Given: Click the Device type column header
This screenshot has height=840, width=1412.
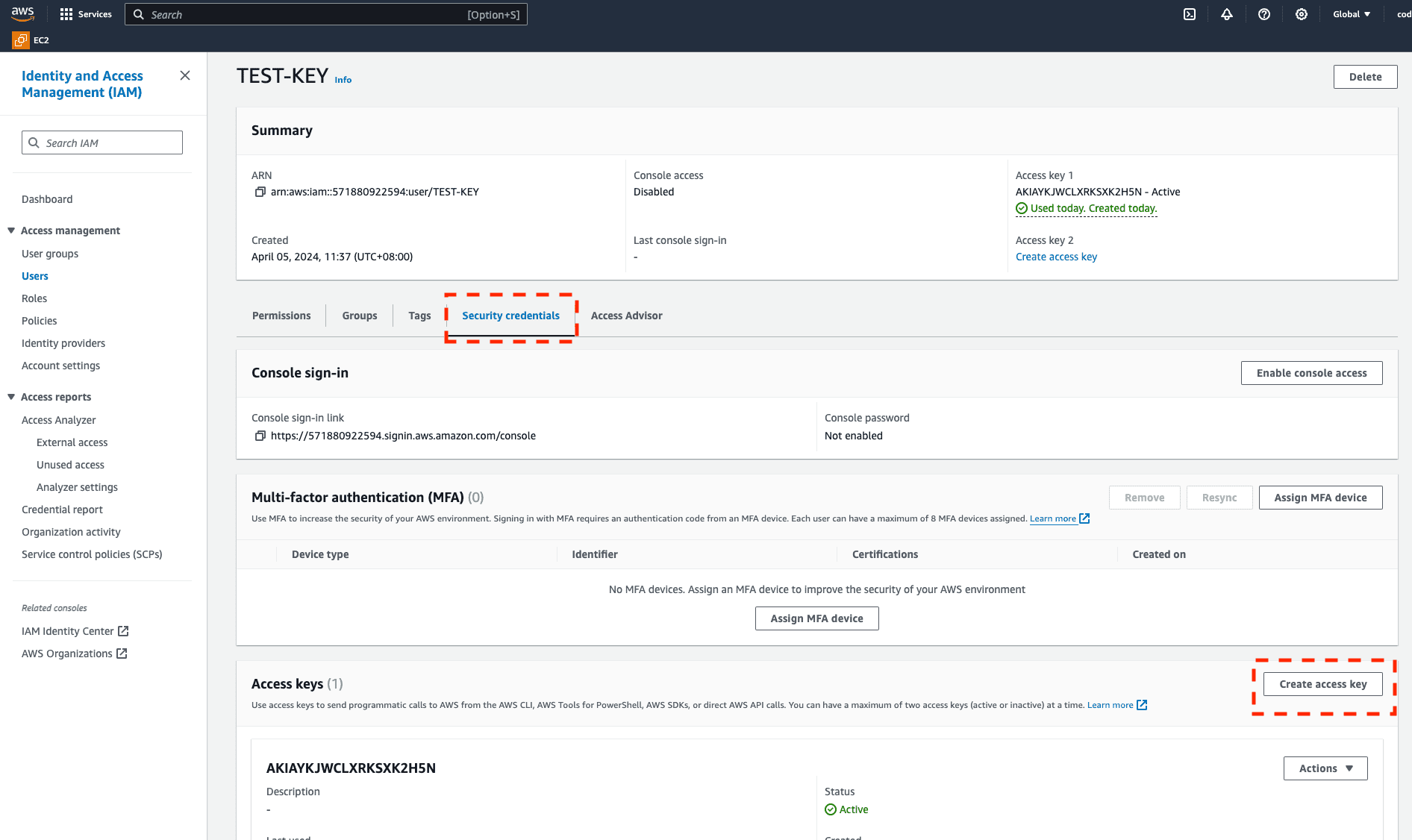Looking at the screenshot, I should click(x=320, y=554).
